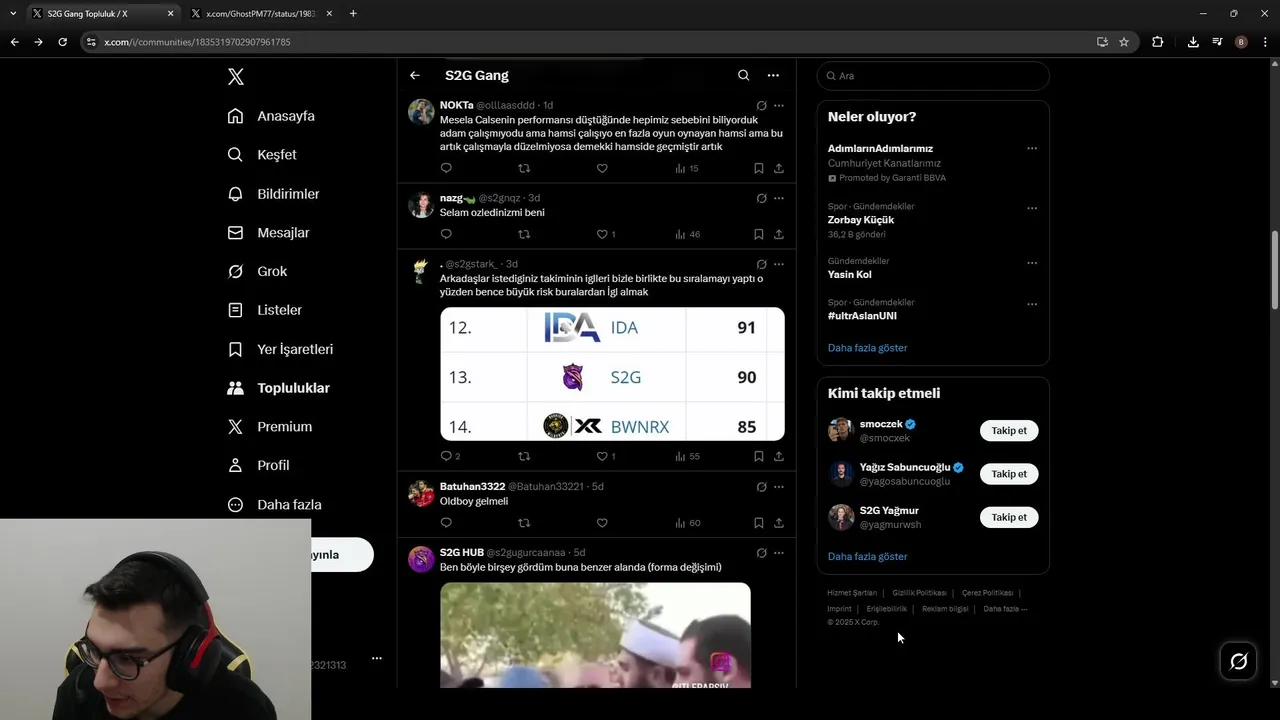Open more options on nazg's post
This screenshot has width=1280, height=720.
[779, 198]
